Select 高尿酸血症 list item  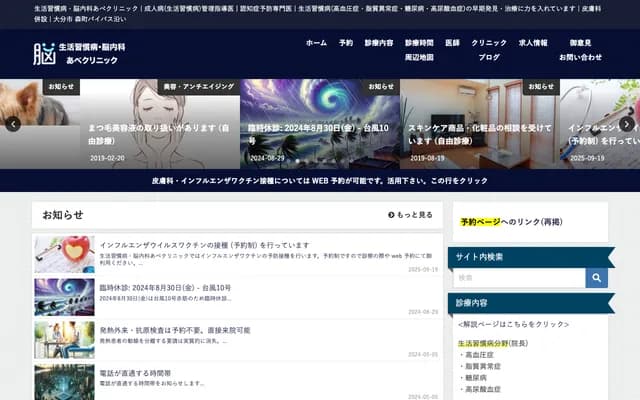point(483,389)
